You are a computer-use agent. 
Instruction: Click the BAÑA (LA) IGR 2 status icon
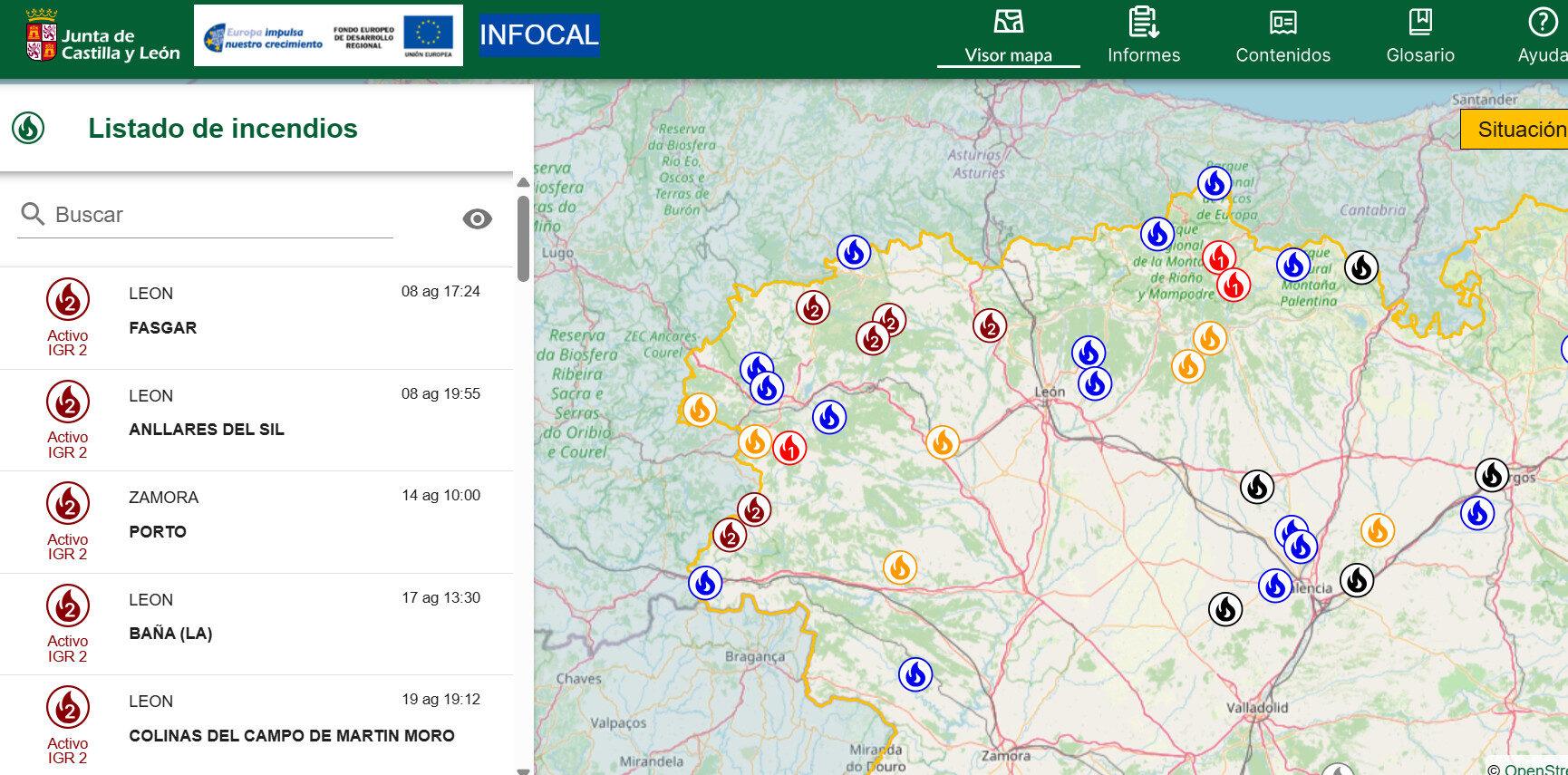[68, 607]
